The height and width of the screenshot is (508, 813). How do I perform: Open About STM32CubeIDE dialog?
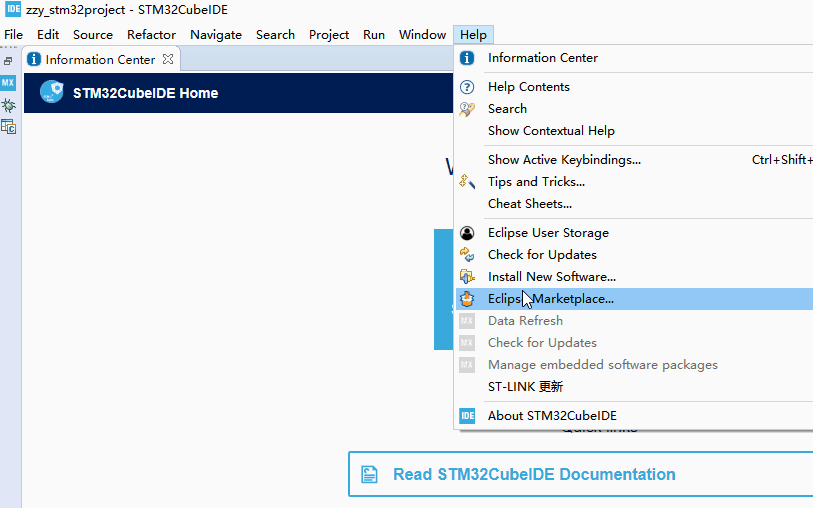tap(634, 416)
